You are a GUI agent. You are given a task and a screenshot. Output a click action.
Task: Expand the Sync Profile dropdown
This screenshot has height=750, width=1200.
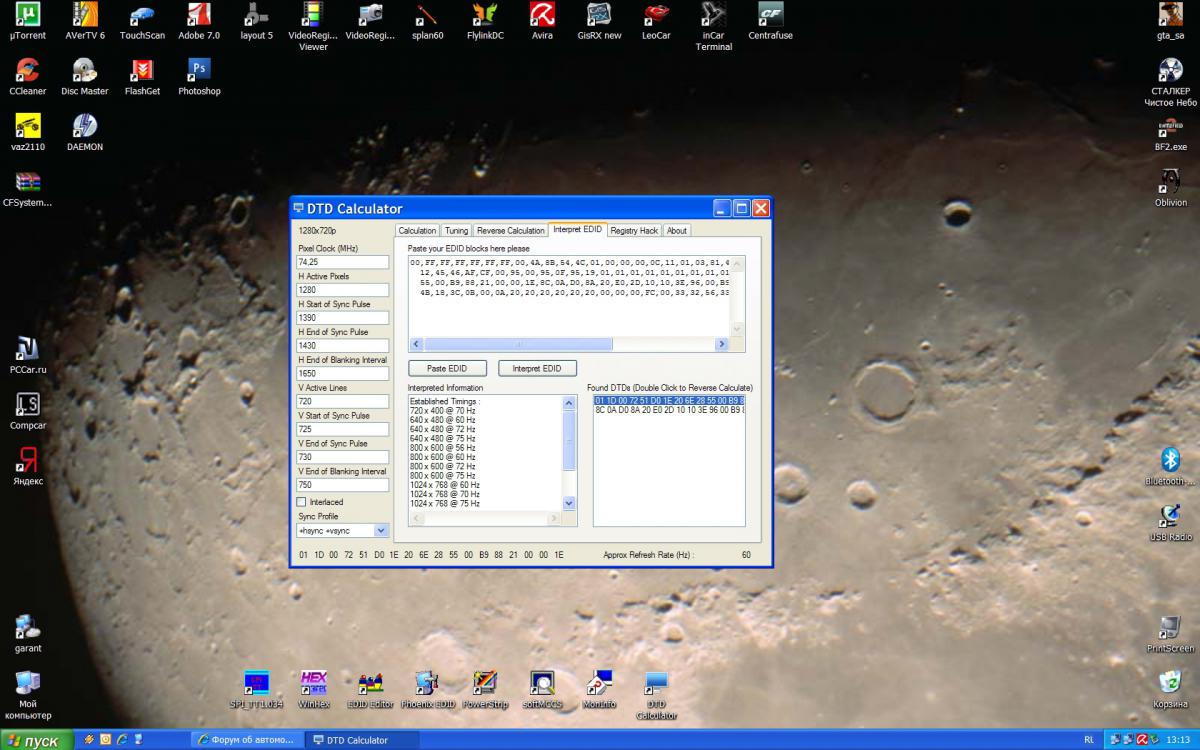[x=381, y=531]
